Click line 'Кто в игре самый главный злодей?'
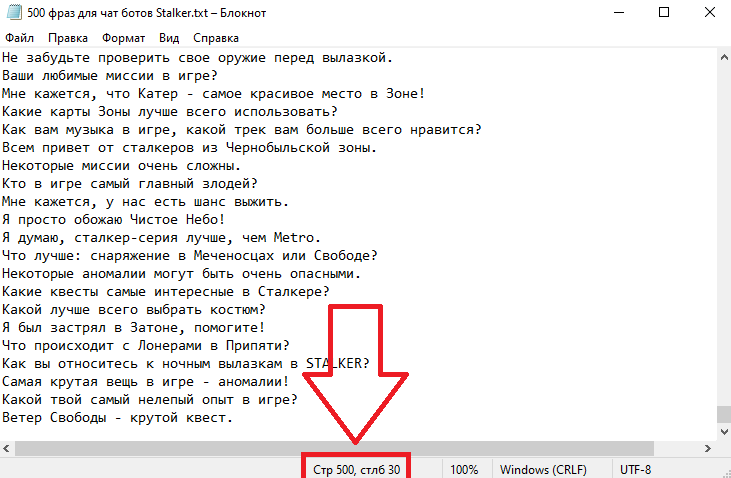Image resolution: width=731 pixels, height=478 pixels. pos(130,184)
